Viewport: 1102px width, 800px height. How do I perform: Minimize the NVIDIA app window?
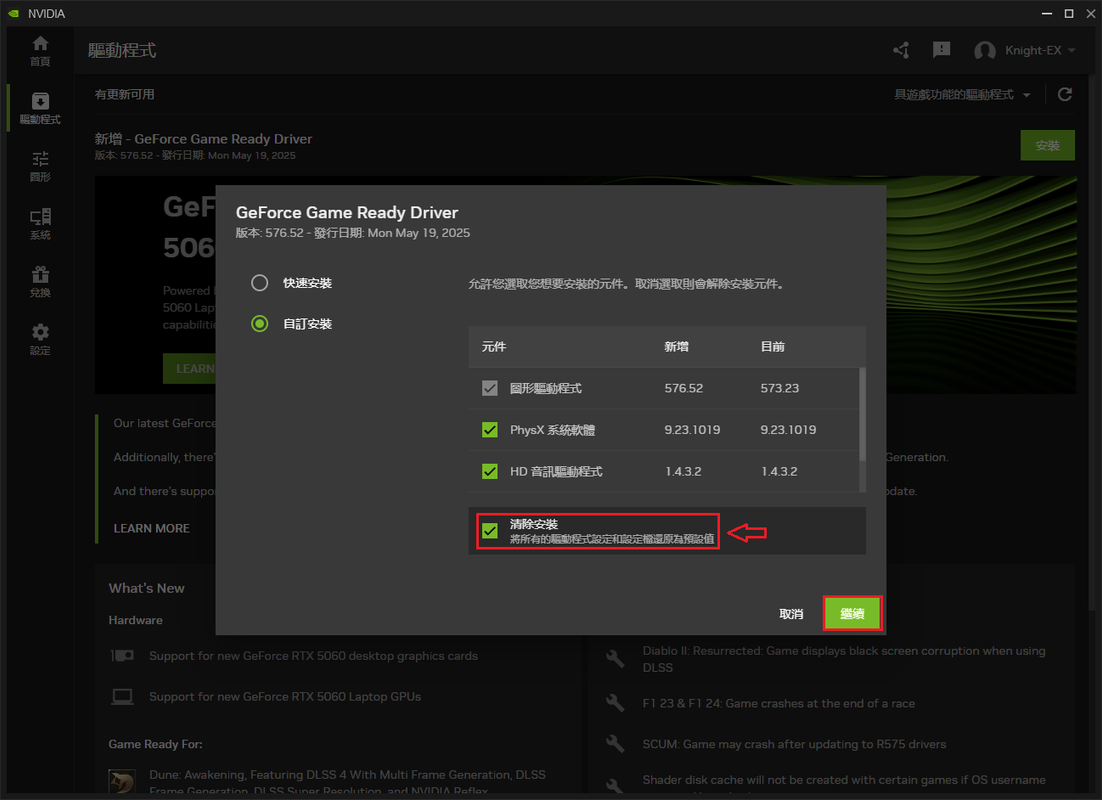tap(1046, 13)
